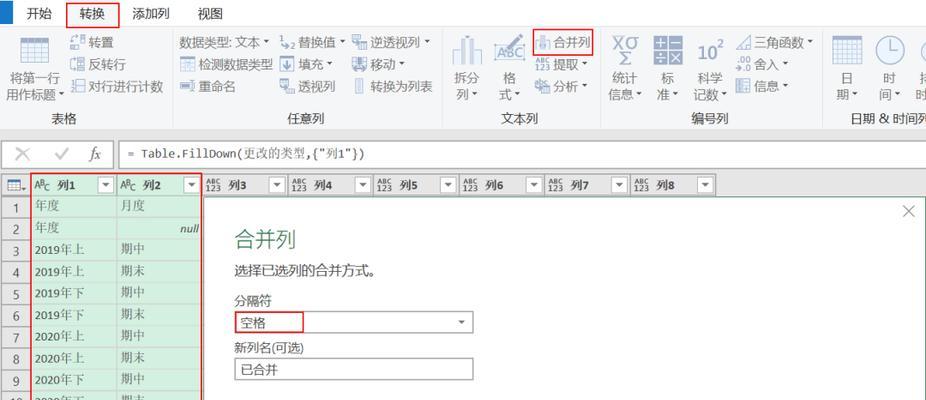Select cell 2020年上 in row 8
This screenshot has width=926, height=400.
tap(74, 358)
